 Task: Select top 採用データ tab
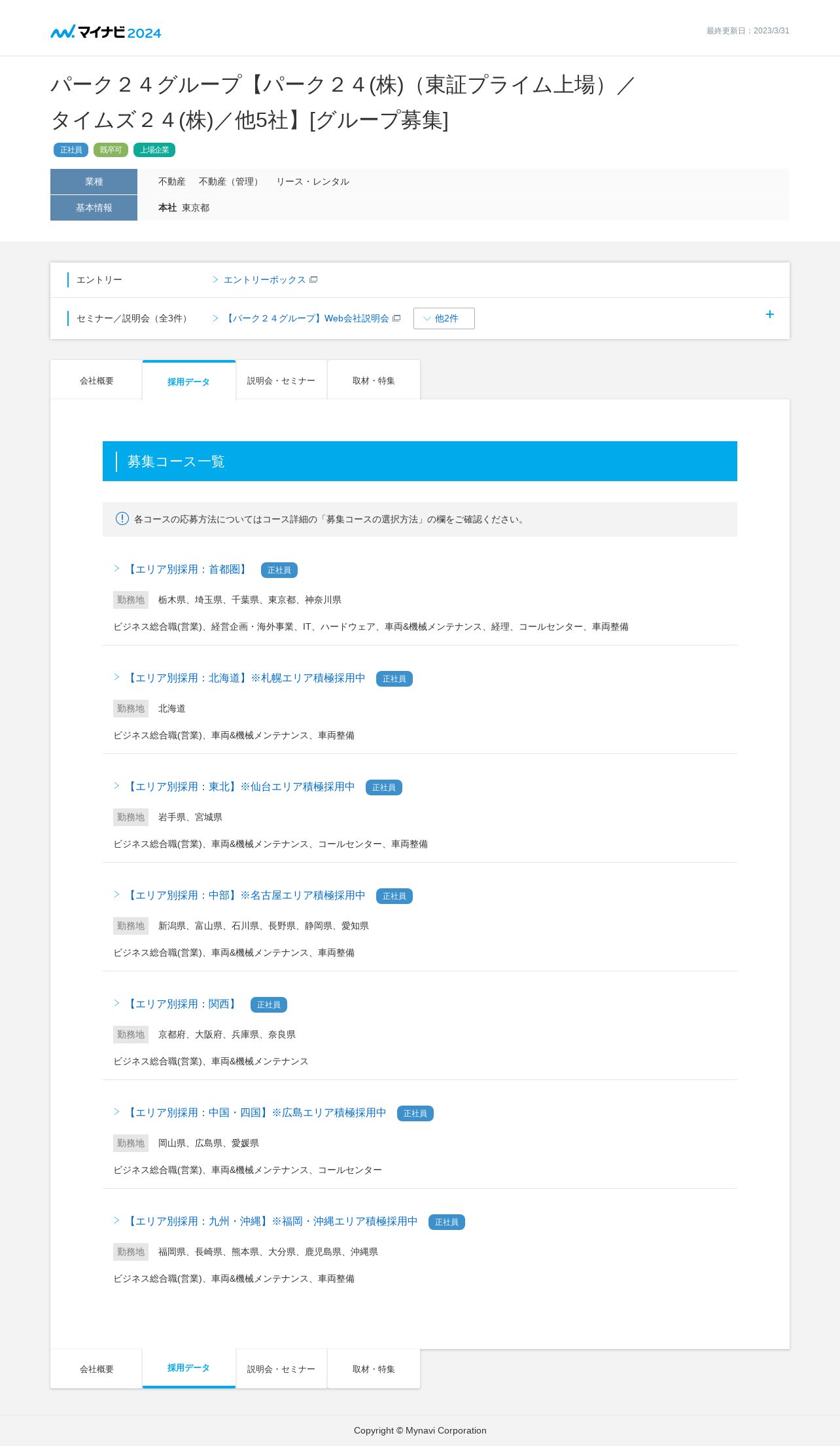point(188,381)
